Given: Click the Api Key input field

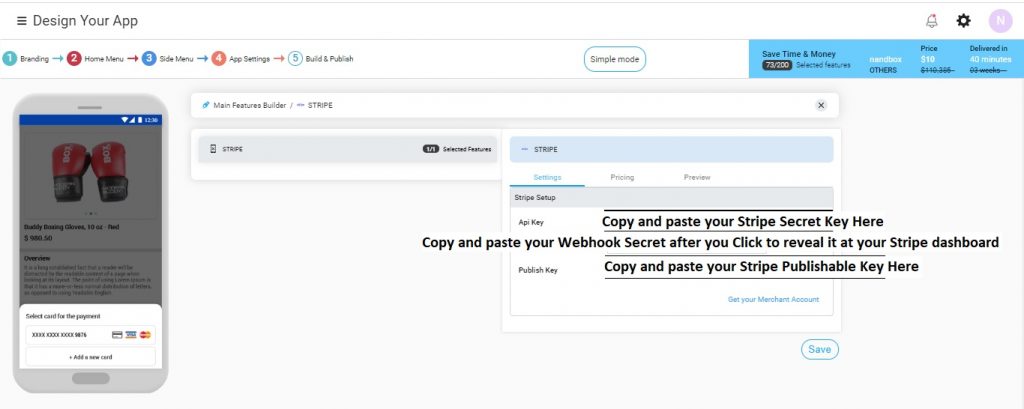Looking at the screenshot, I should (718, 222).
